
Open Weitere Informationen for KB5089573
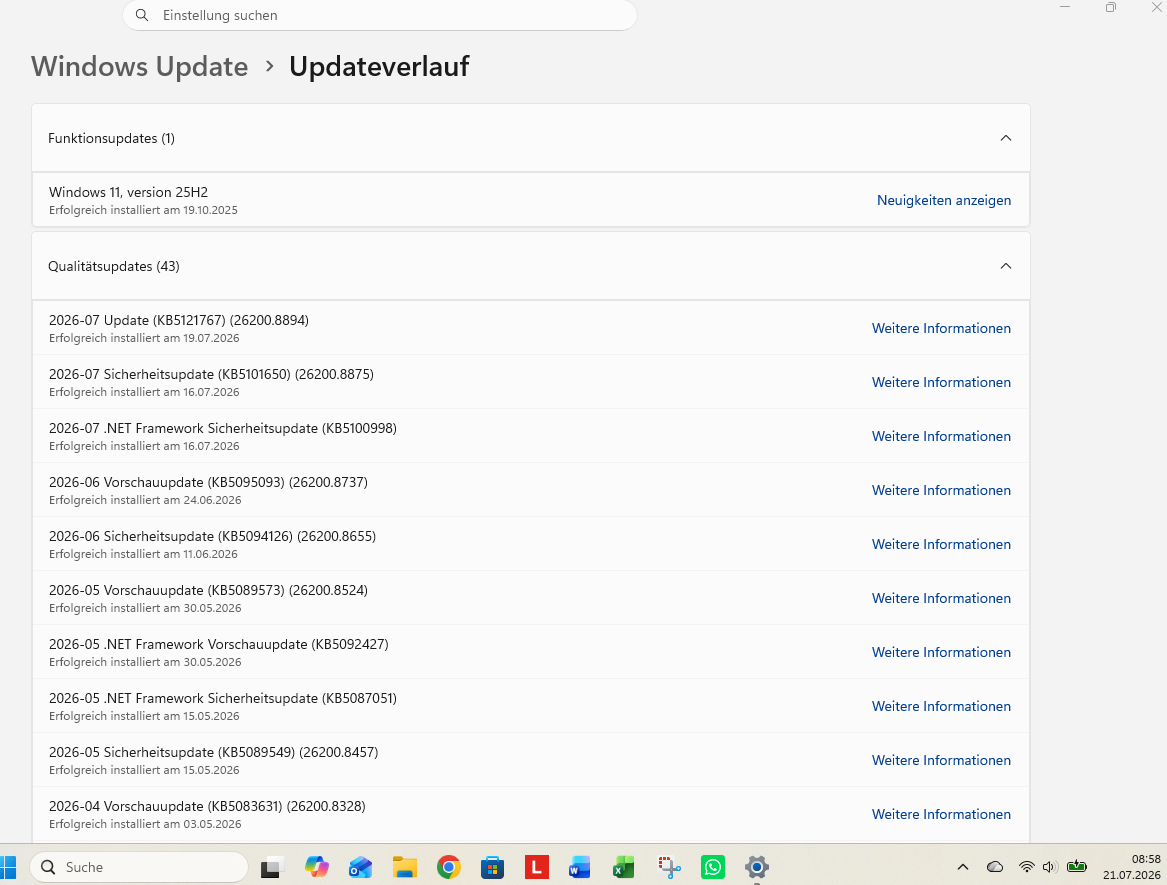[941, 598]
